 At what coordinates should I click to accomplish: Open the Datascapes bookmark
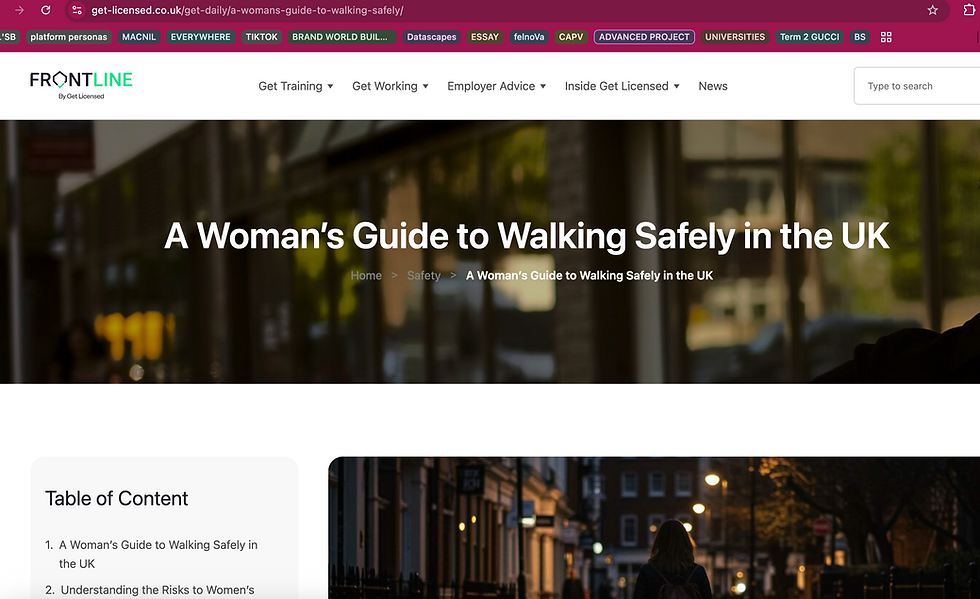click(431, 37)
